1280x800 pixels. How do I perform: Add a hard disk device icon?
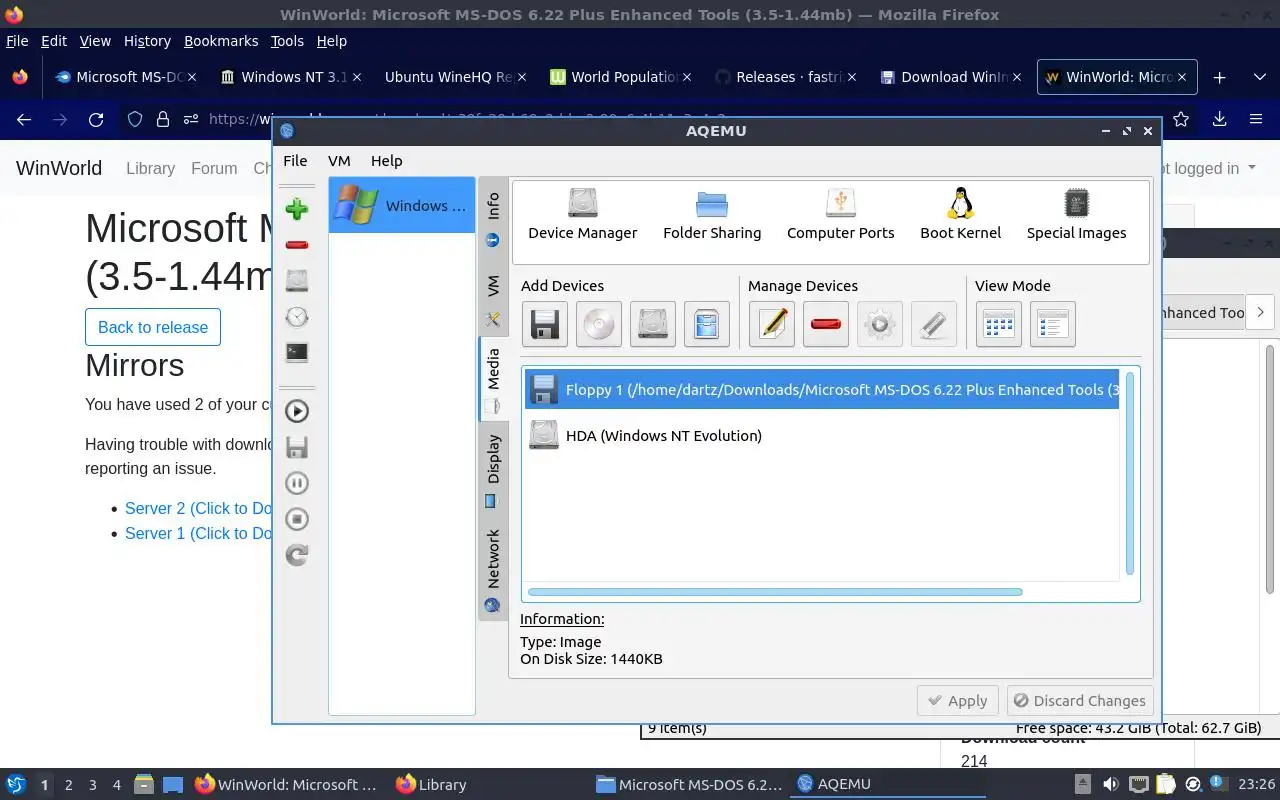(653, 324)
